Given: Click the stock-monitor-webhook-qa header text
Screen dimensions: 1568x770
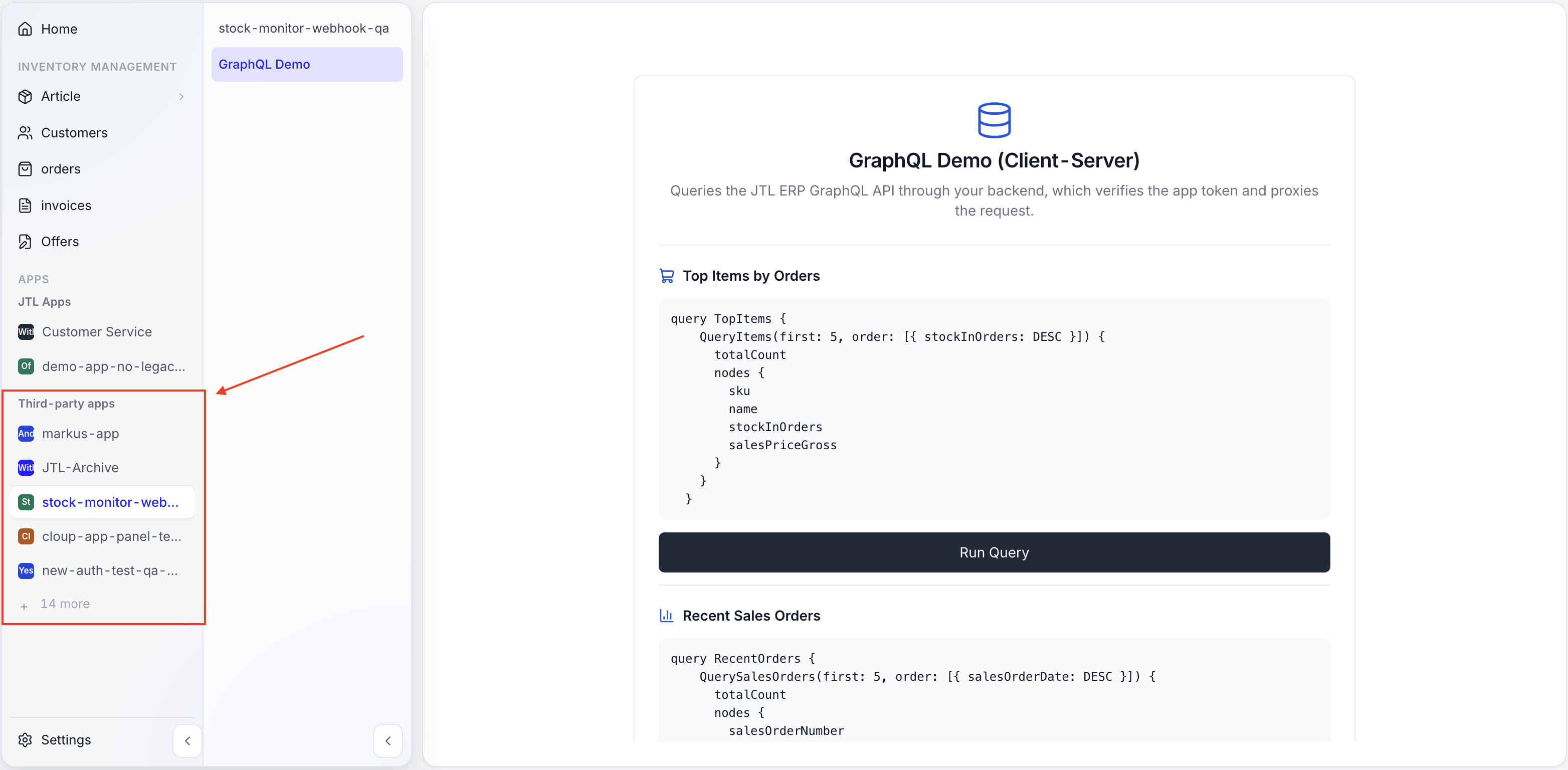Looking at the screenshot, I should coord(304,28).
